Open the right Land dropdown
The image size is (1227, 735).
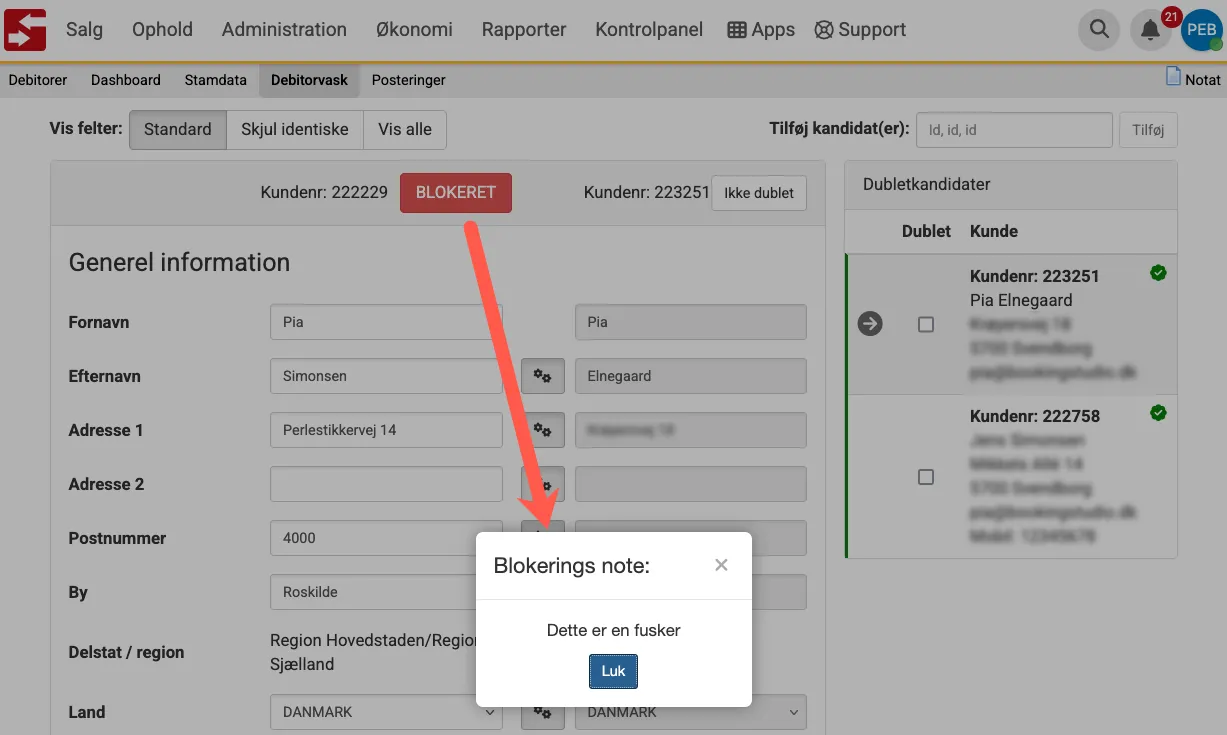coord(690,712)
